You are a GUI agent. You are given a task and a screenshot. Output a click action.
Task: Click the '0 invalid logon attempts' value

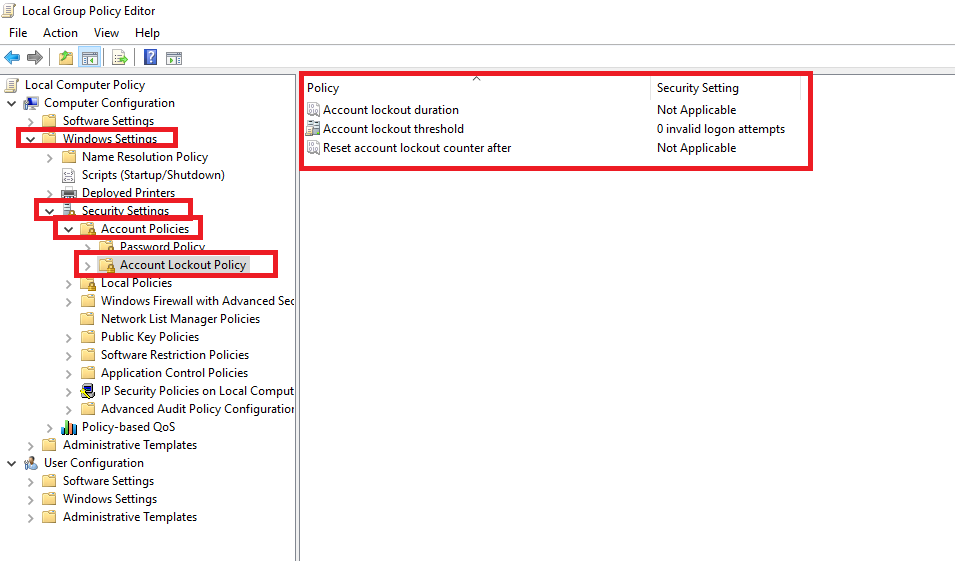click(721, 129)
